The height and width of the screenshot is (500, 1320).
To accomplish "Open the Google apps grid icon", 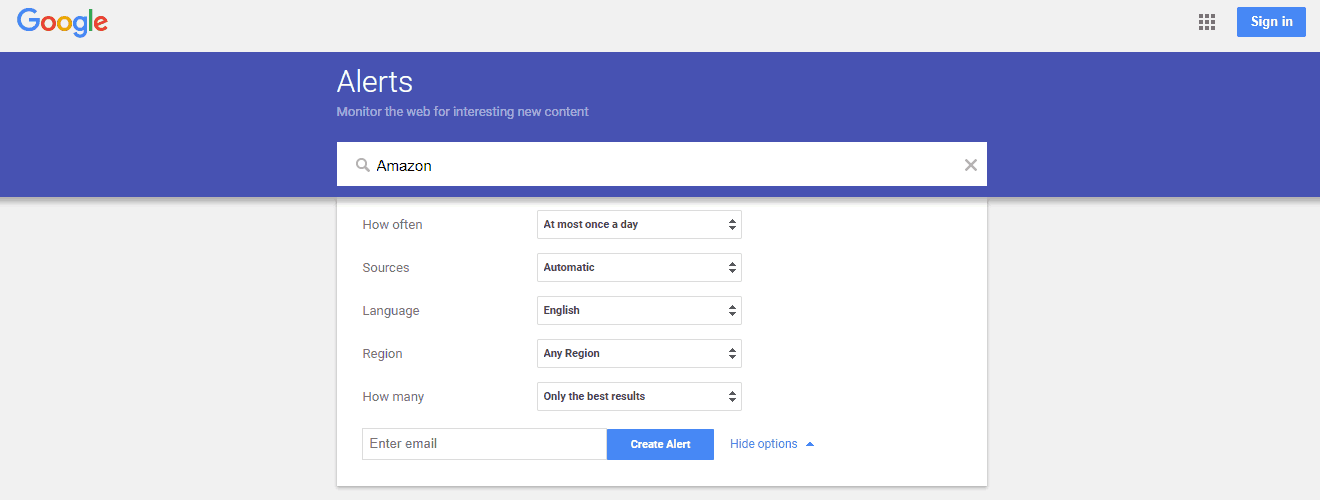I will click(x=1207, y=22).
